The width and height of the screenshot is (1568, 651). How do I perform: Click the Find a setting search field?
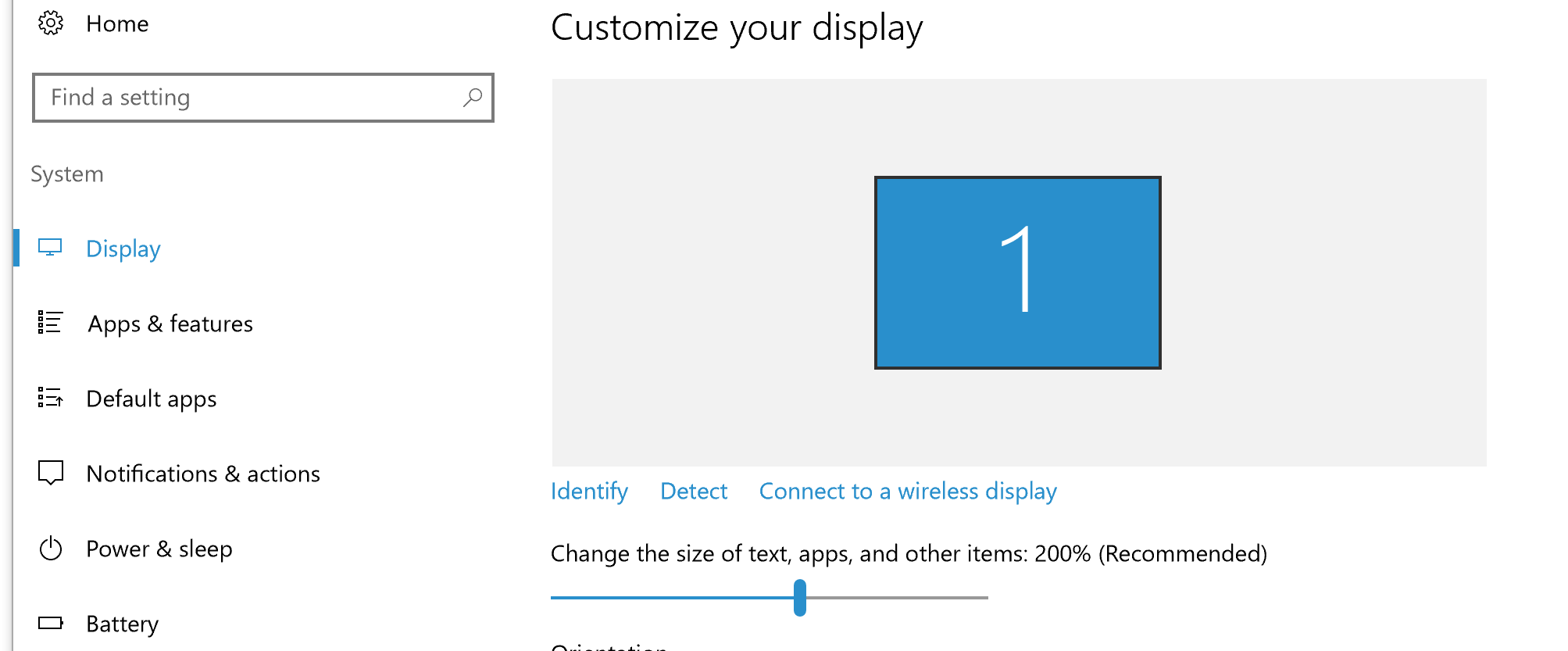pyautogui.click(x=250, y=98)
